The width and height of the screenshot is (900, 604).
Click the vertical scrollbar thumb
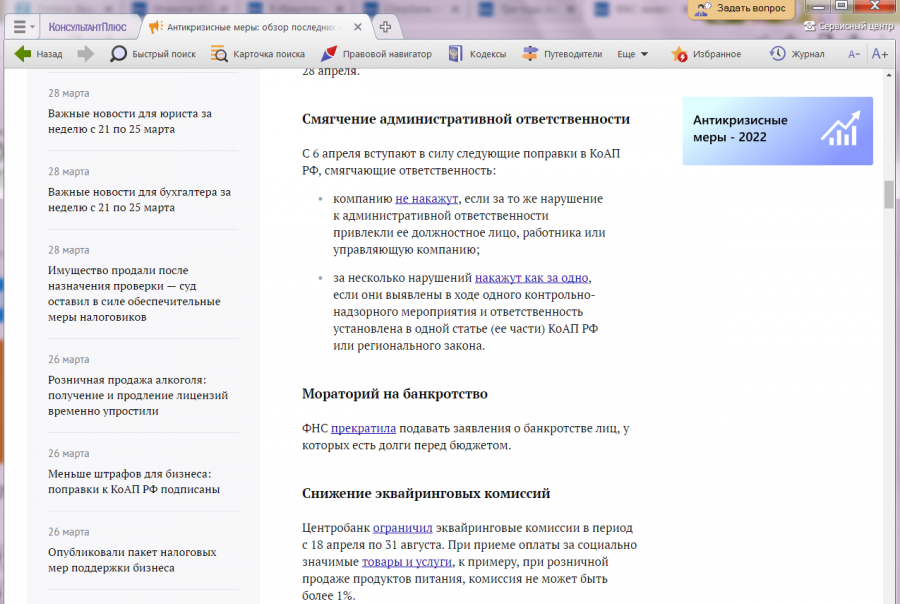(x=889, y=194)
